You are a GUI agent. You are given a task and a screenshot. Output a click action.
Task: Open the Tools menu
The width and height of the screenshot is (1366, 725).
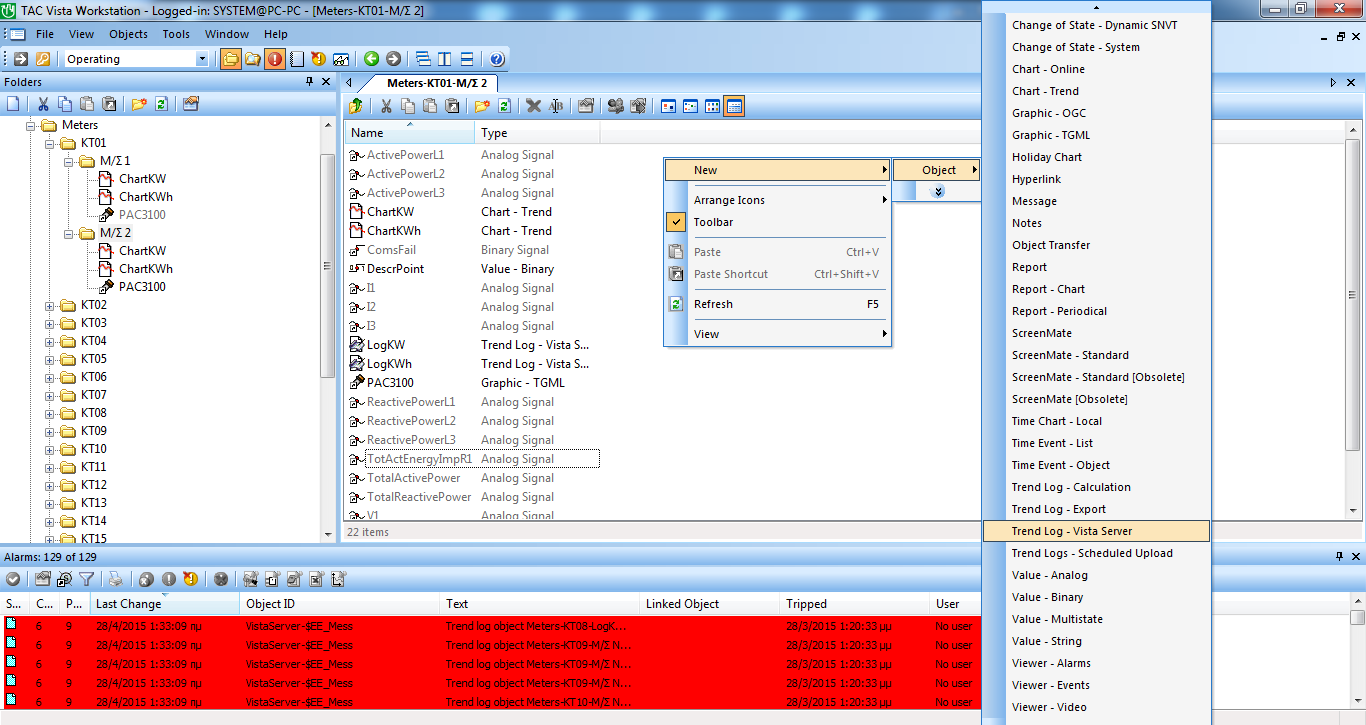click(x=176, y=34)
